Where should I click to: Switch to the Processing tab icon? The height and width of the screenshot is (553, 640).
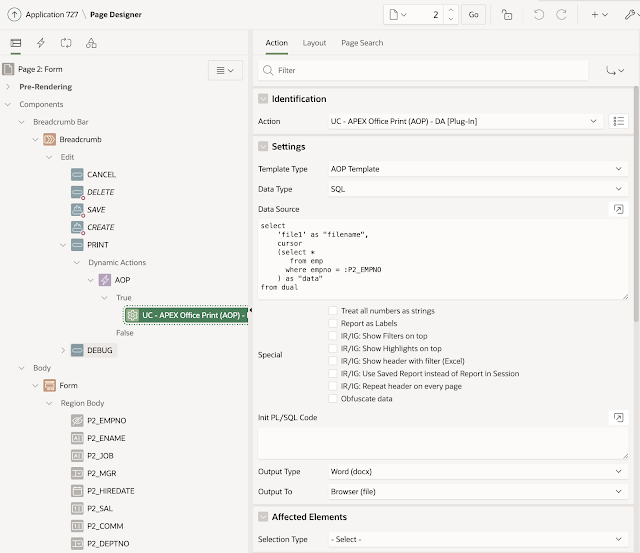66,43
